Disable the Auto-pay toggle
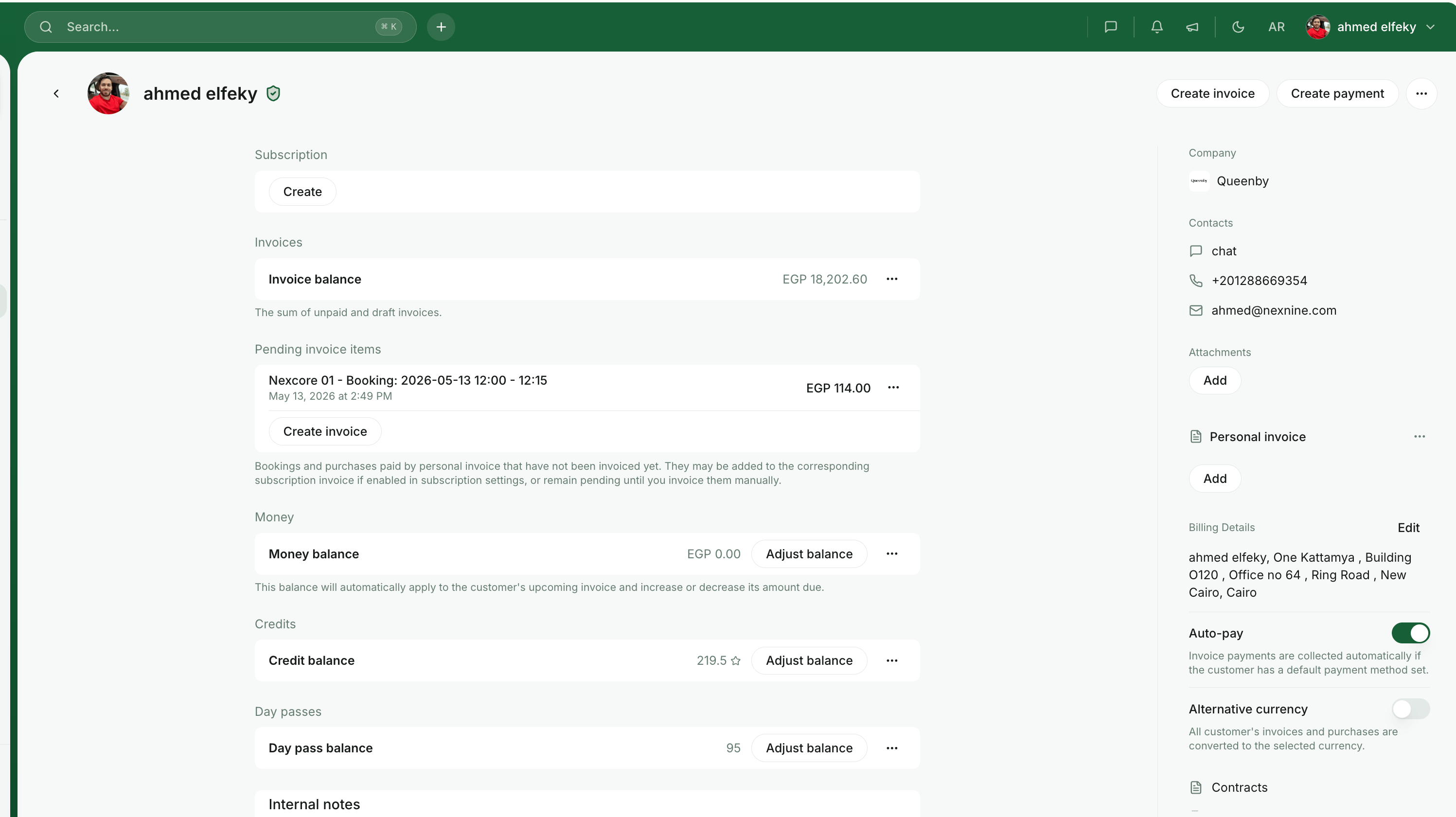This screenshot has width=1456, height=817. point(1410,633)
